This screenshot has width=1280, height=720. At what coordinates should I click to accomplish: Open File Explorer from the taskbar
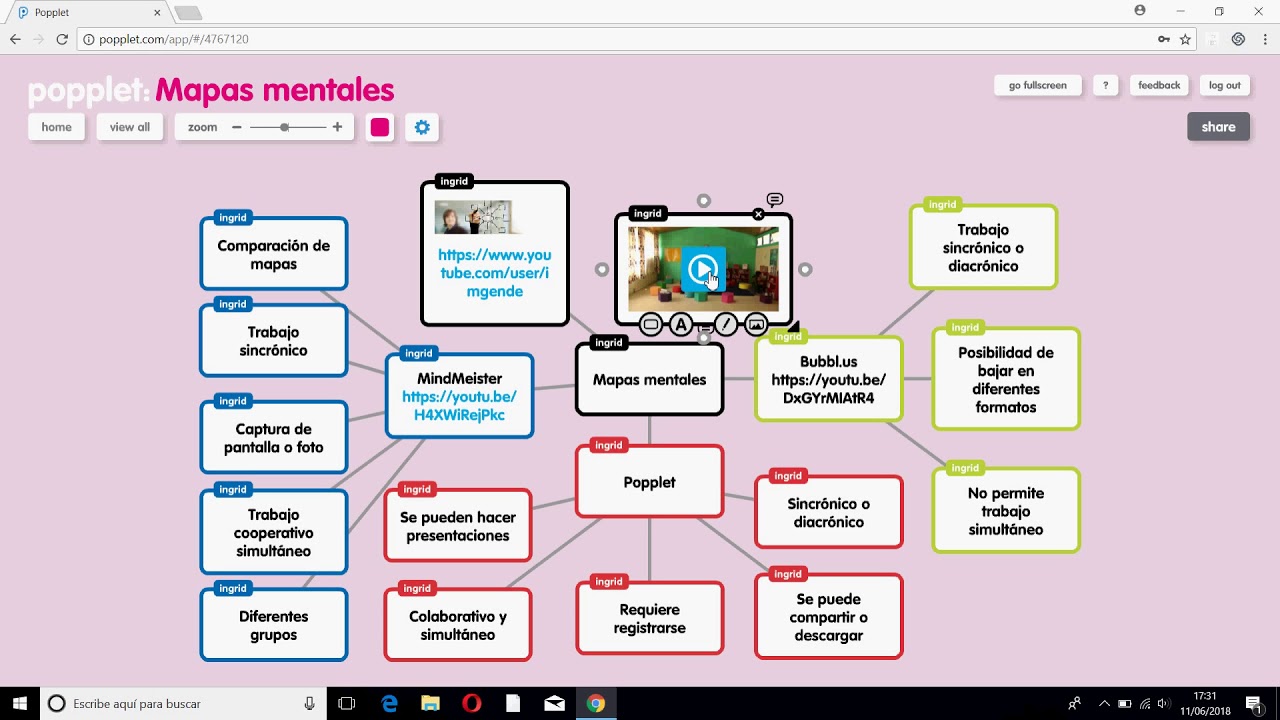(x=430, y=703)
